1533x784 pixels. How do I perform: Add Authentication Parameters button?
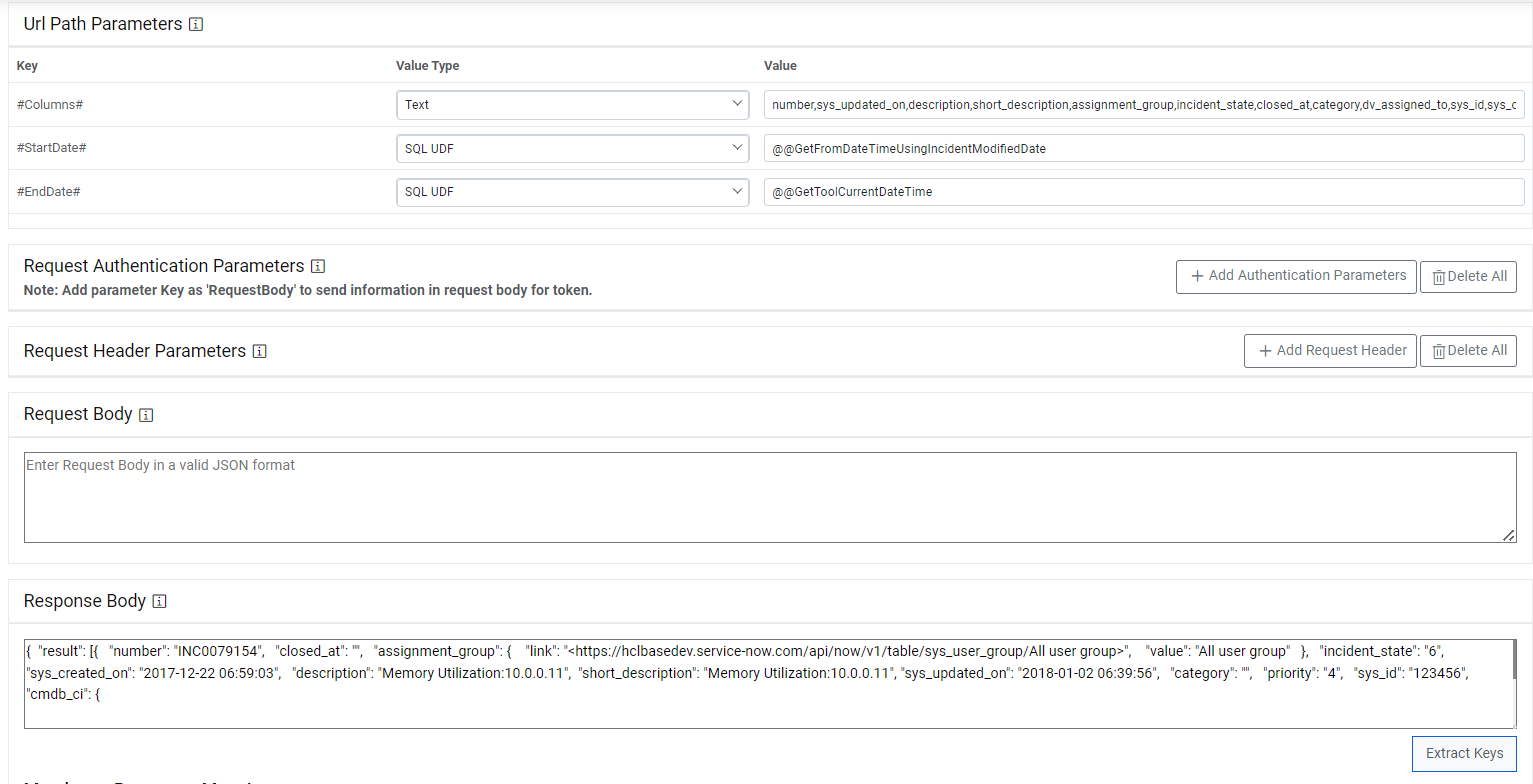coord(1296,276)
